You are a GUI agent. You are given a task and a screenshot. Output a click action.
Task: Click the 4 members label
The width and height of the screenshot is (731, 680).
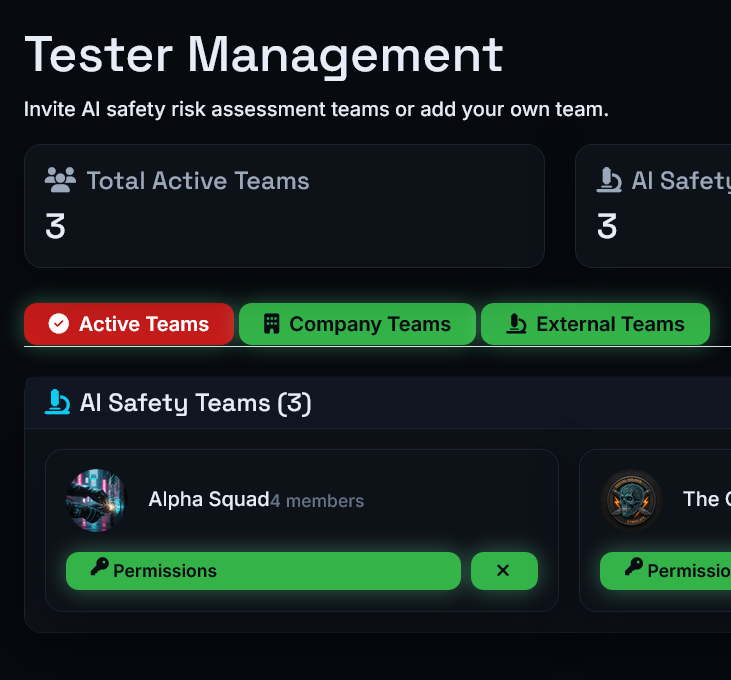[x=317, y=501]
